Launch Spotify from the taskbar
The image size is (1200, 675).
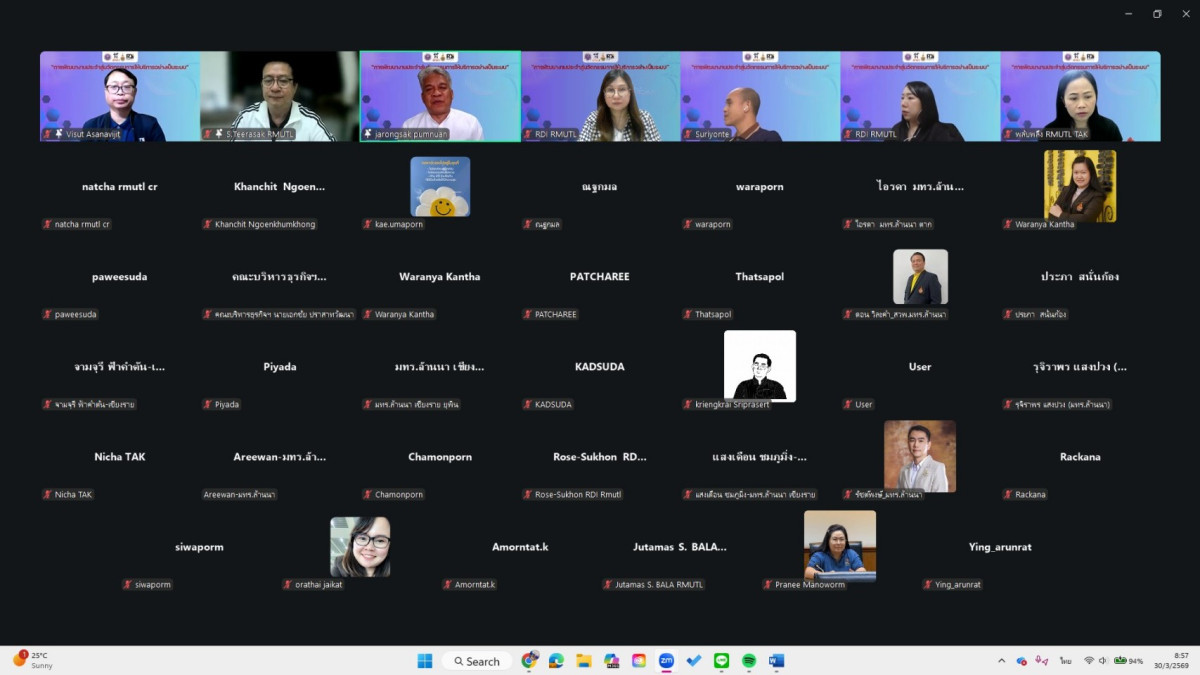[749, 661]
